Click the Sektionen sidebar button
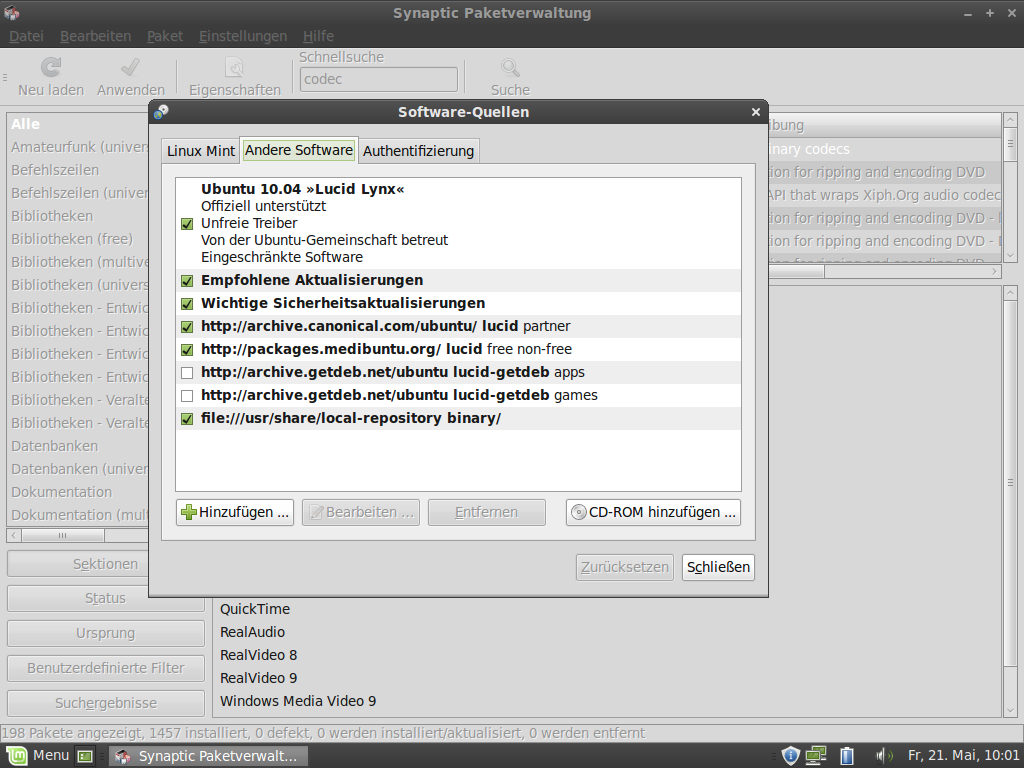 coord(105,564)
